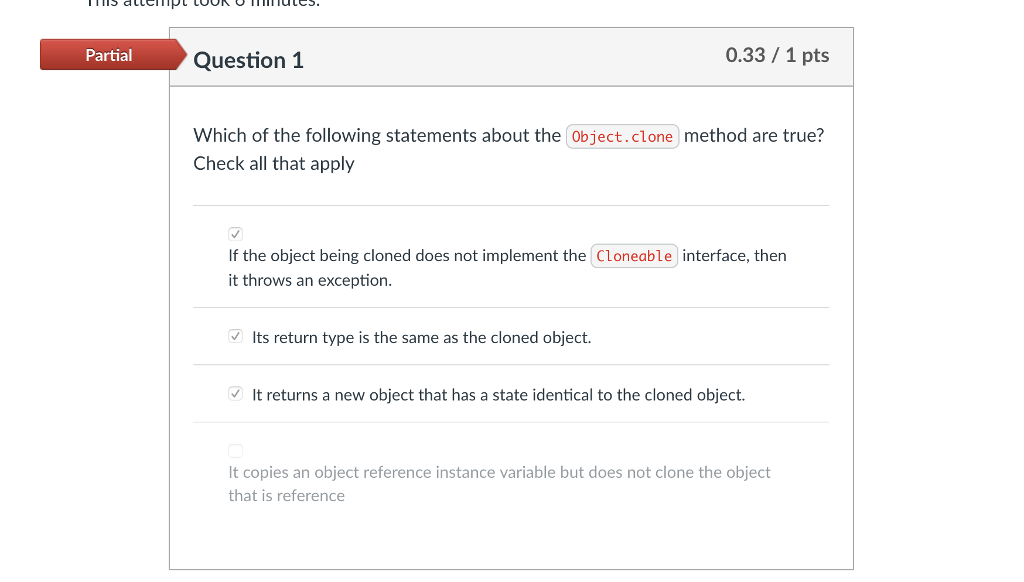The image size is (1024, 582).
Task: Click the Object.clone code label
Action: [x=622, y=136]
